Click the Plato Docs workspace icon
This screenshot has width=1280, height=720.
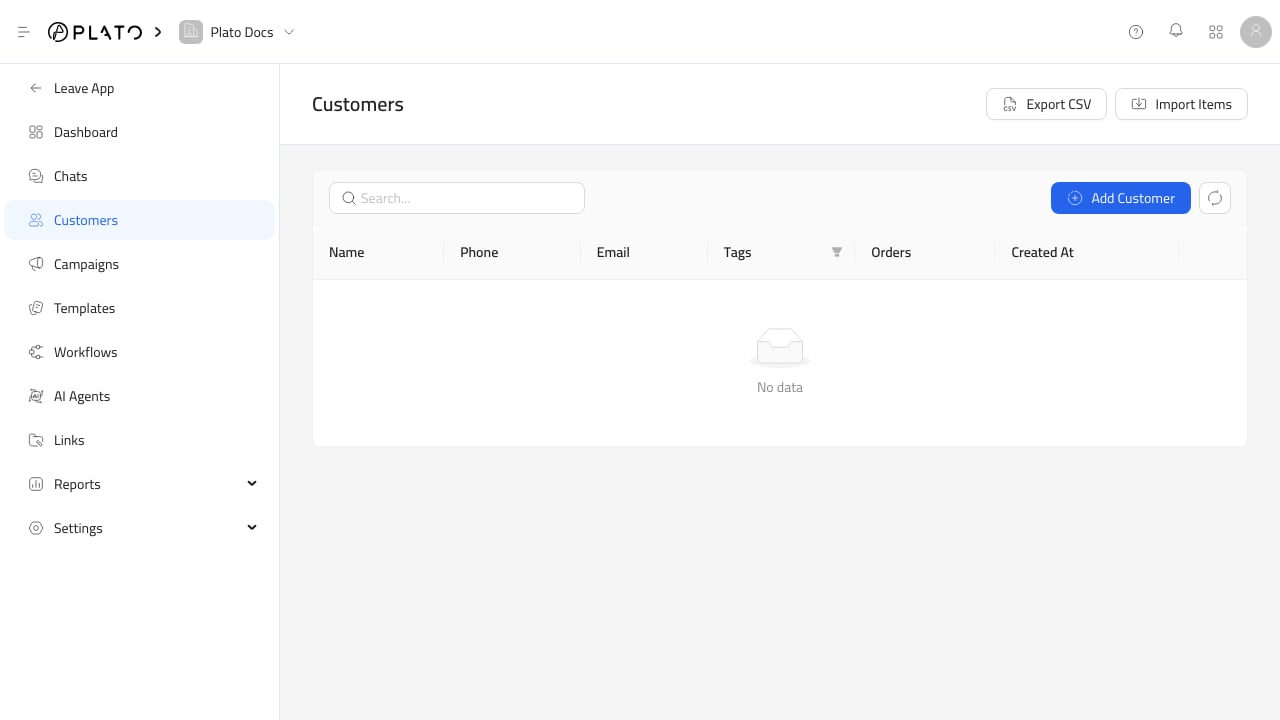[x=190, y=32]
